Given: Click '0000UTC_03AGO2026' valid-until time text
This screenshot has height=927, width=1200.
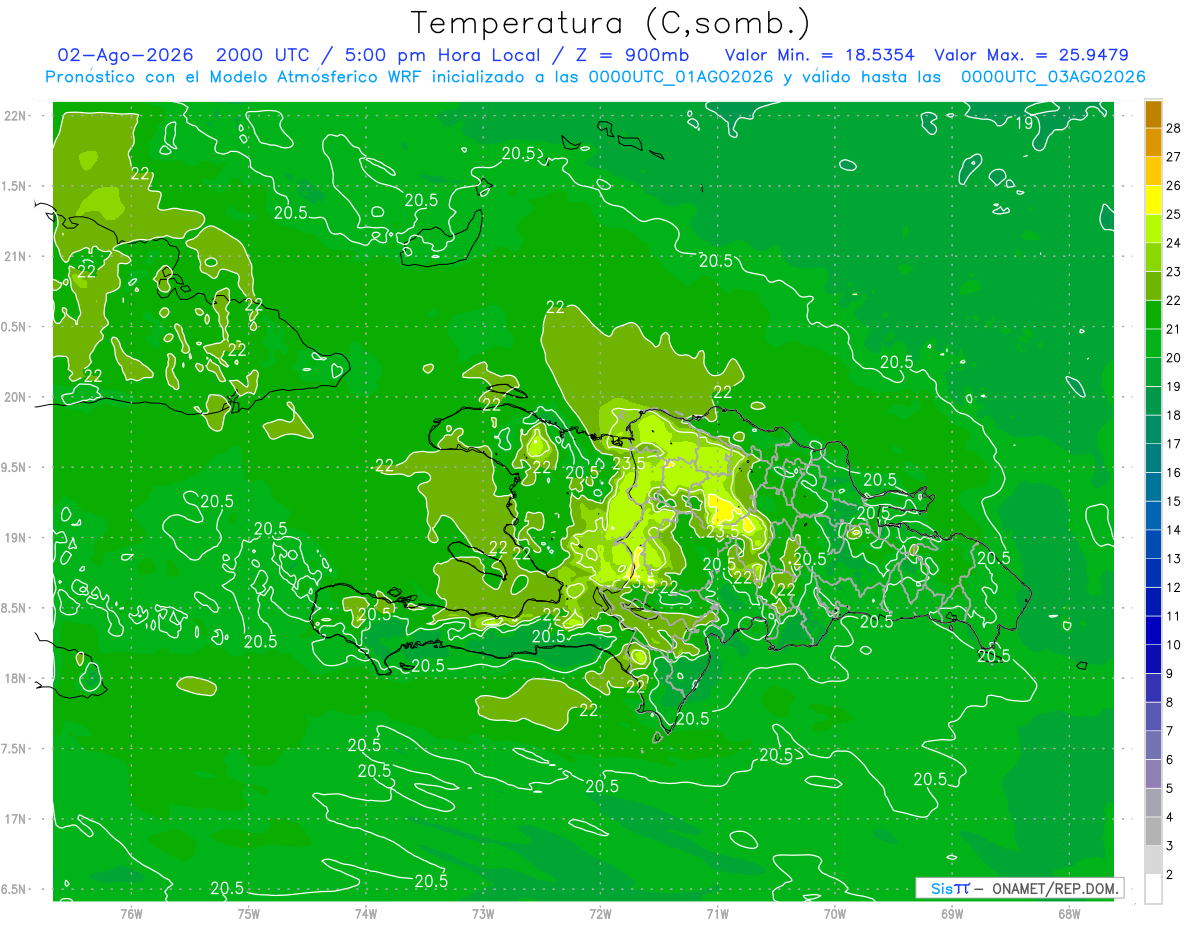Looking at the screenshot, I should pos(1052,77).
